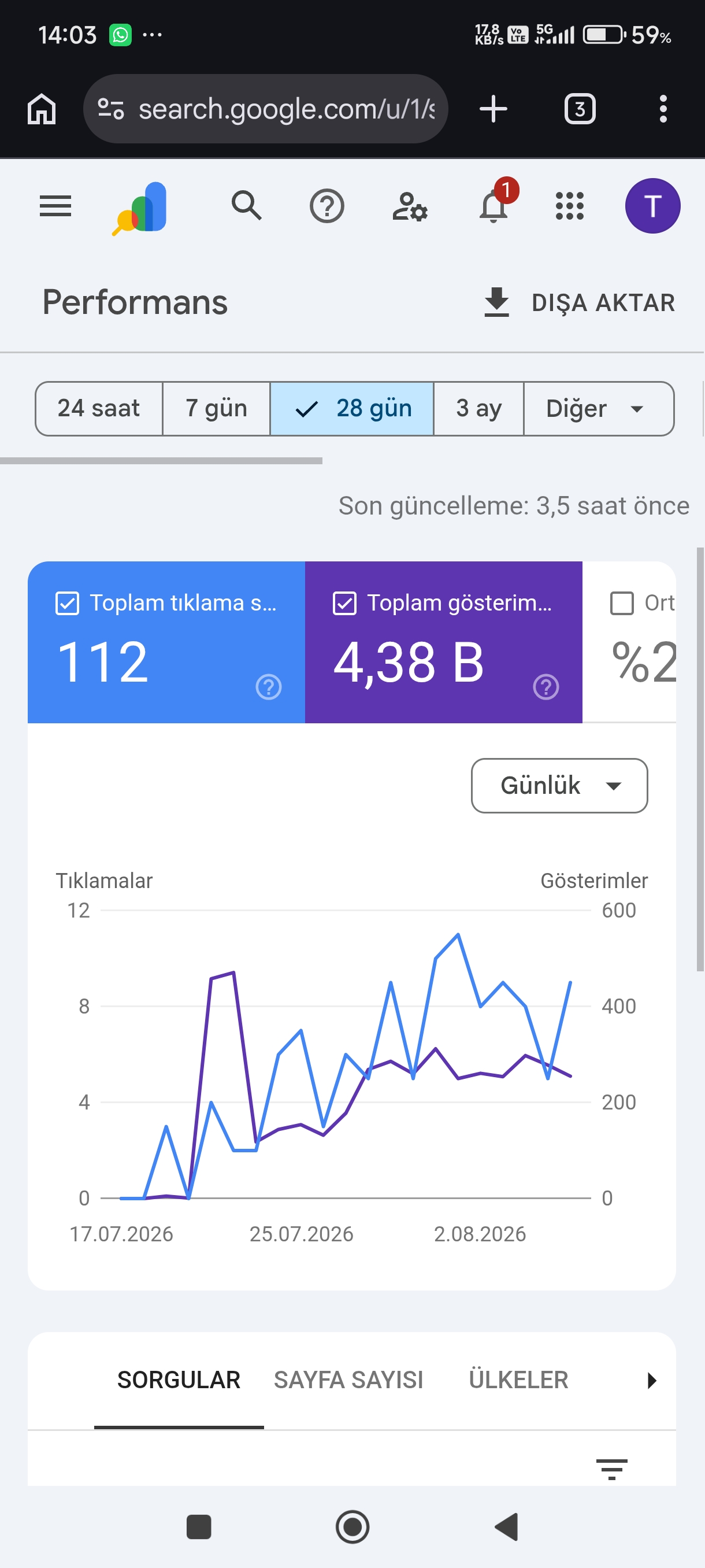This screenshot has height=1568, width=705.
Task: Tap the table filter icon
Action: 611,1469
